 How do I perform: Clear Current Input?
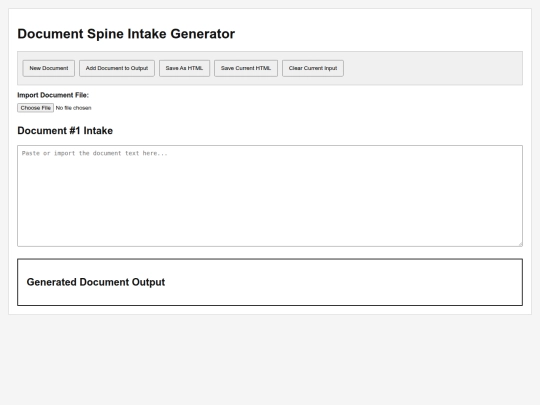[x=313, y=68]
